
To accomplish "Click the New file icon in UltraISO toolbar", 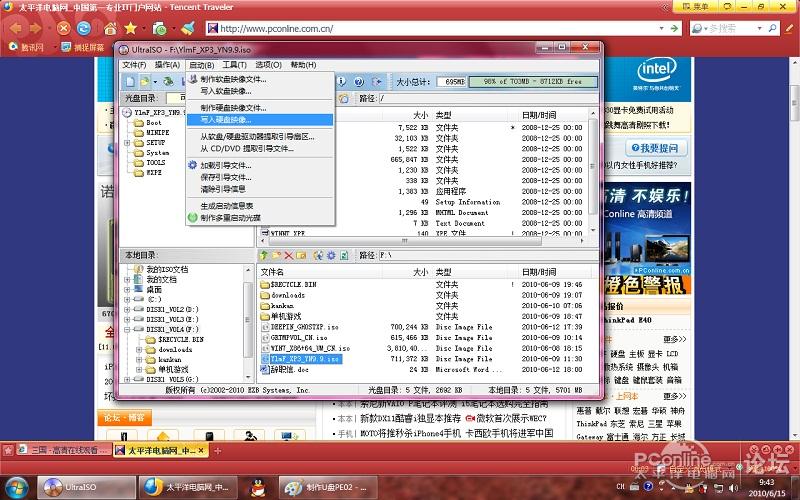I will coord(129,81).
